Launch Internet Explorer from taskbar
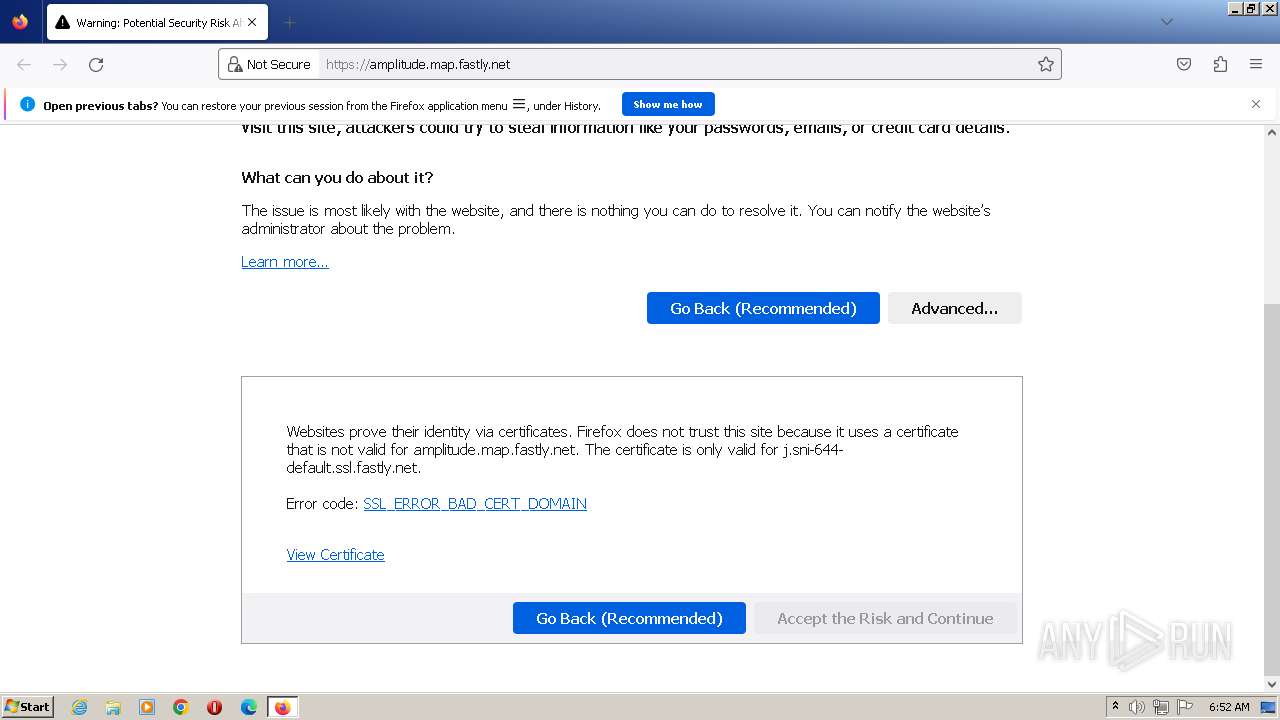 pos(79,707)
